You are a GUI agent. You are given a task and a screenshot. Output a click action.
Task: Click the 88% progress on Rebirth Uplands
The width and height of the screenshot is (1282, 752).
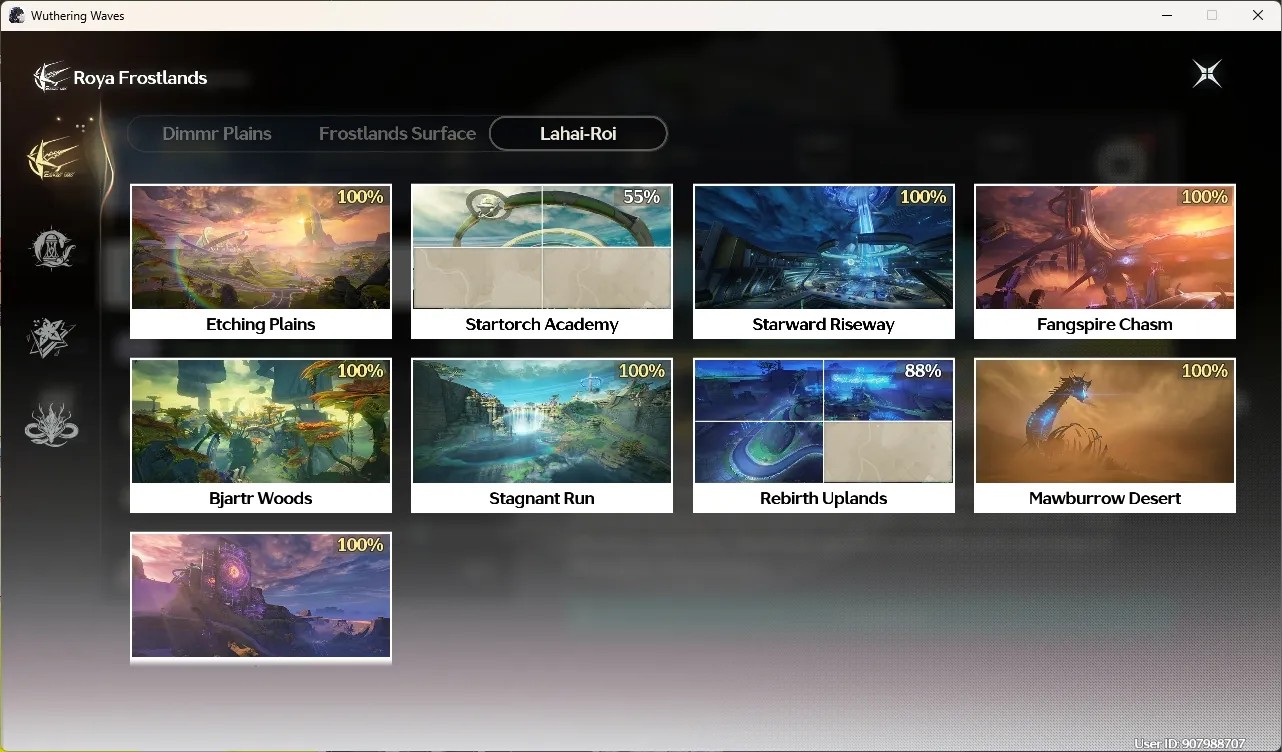coord(923,371)
